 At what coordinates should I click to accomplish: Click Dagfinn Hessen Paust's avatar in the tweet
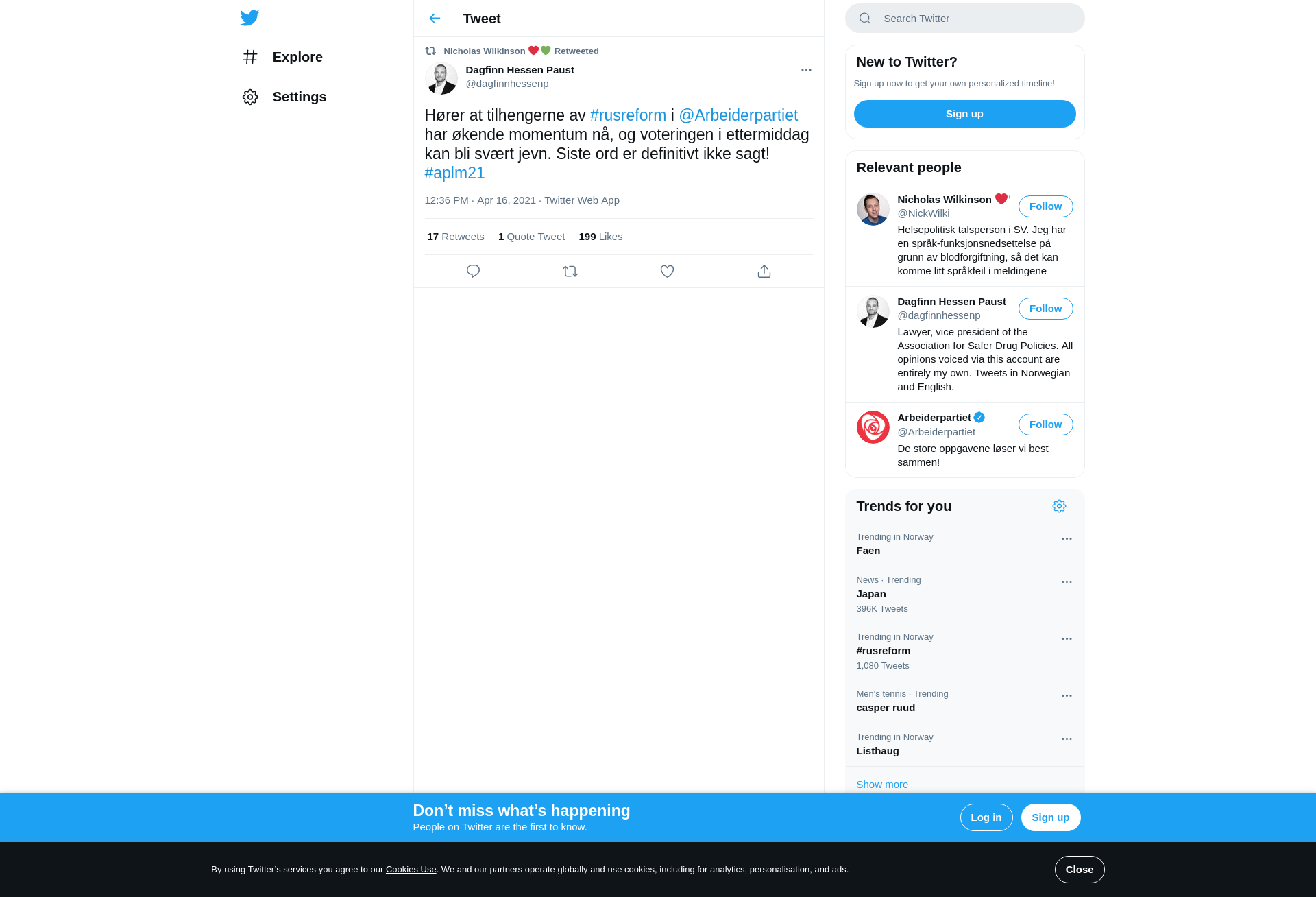pyautogui.click(x=441, y=78)
